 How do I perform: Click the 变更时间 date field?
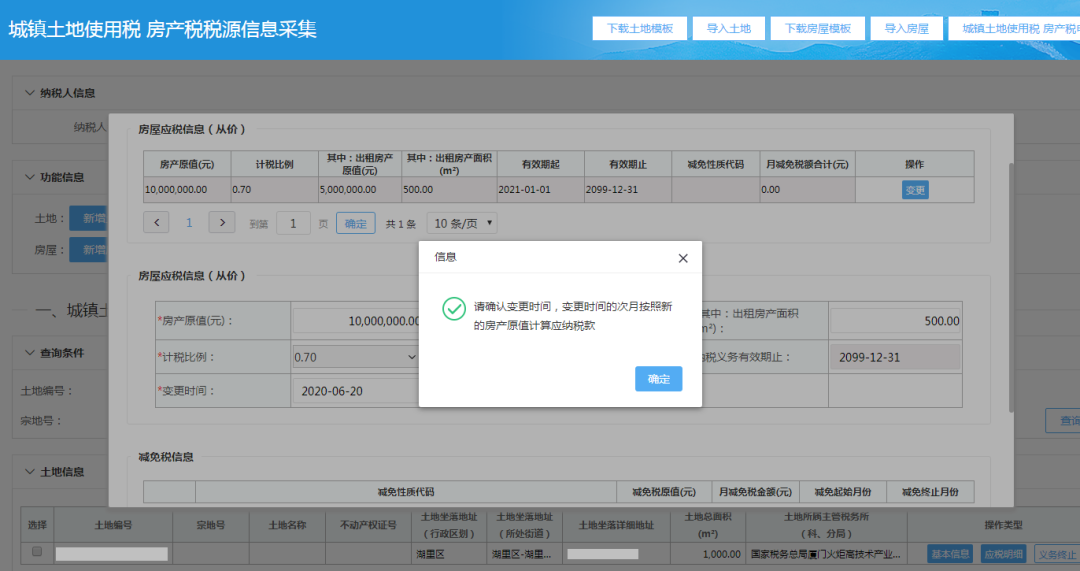[x=356, y=391]
